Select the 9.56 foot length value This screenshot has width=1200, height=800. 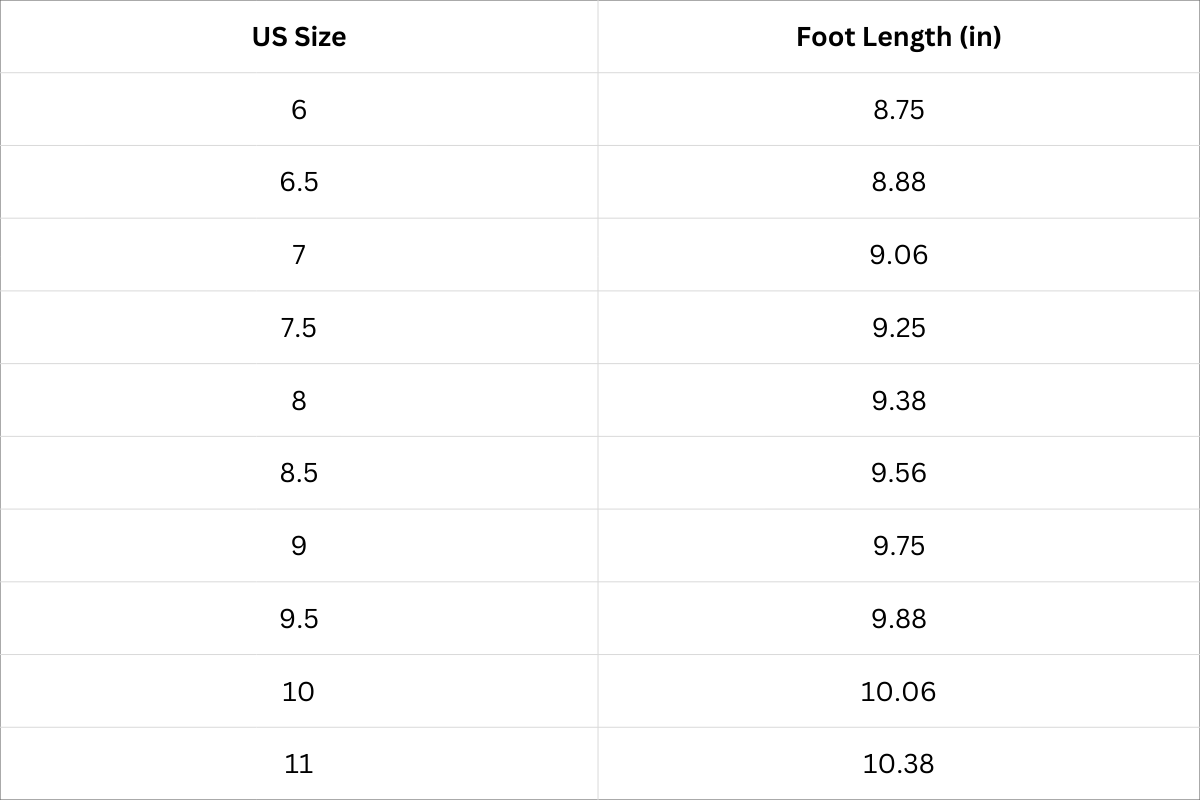point(898,473)
